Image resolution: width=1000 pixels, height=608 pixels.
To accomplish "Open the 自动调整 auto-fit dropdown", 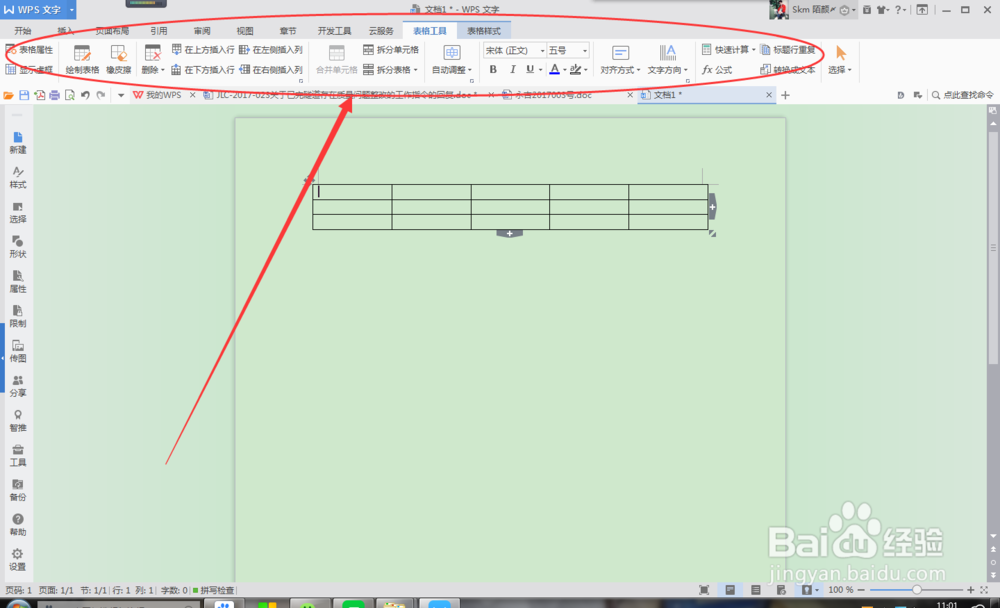I will tap(452, 60).
